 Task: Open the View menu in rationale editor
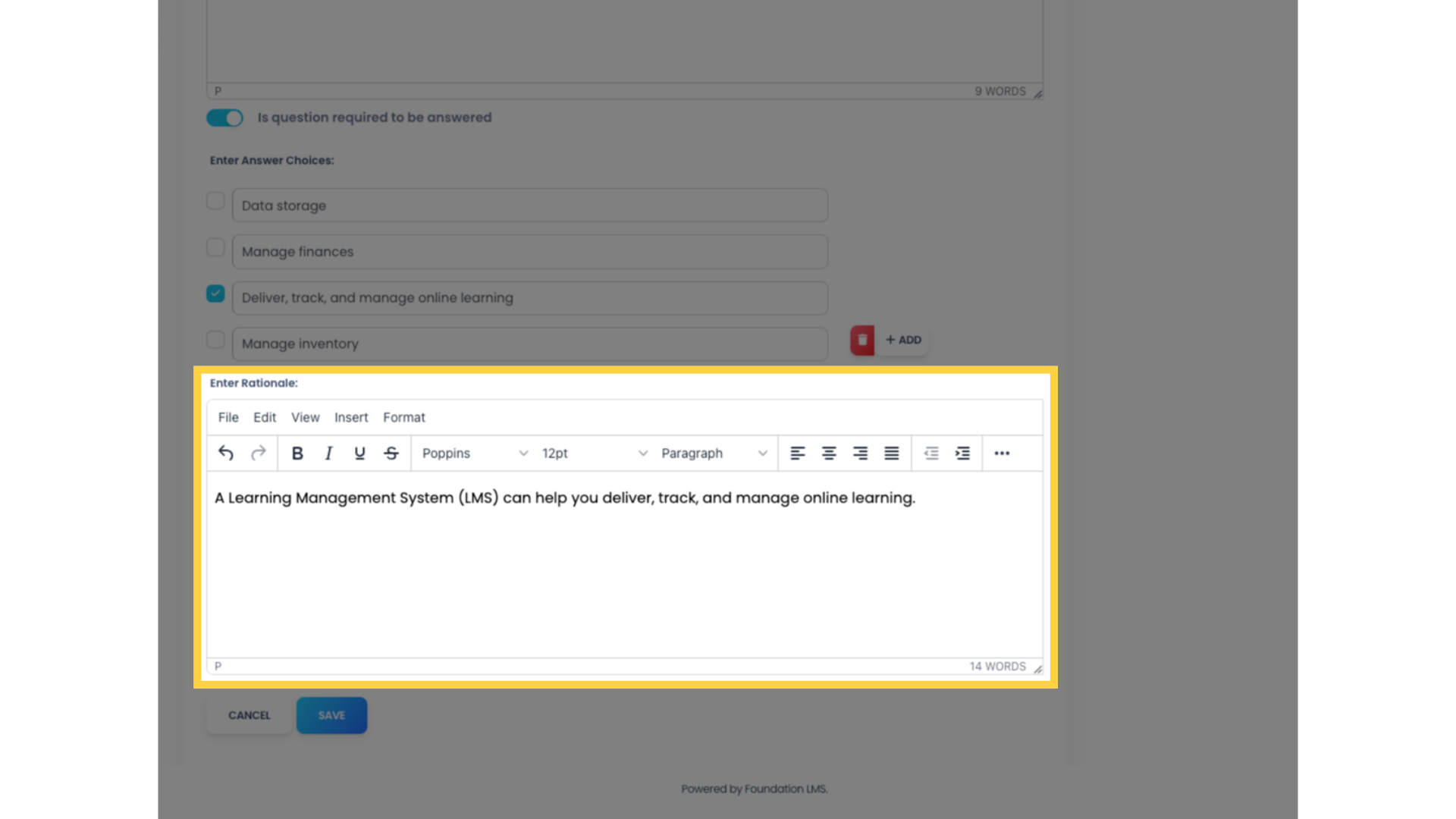(306, 417)
